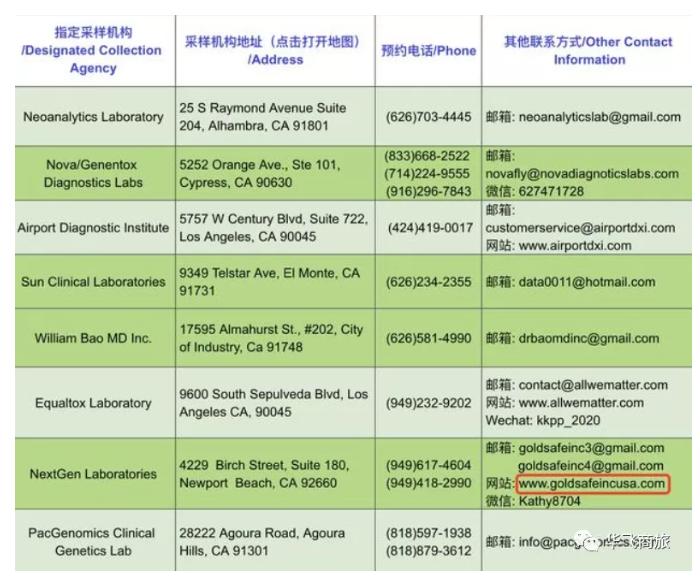Open the 9600 South Sepulveda Blvd address
This screenshot has height=579, width=694.
(x=274, y=403)
